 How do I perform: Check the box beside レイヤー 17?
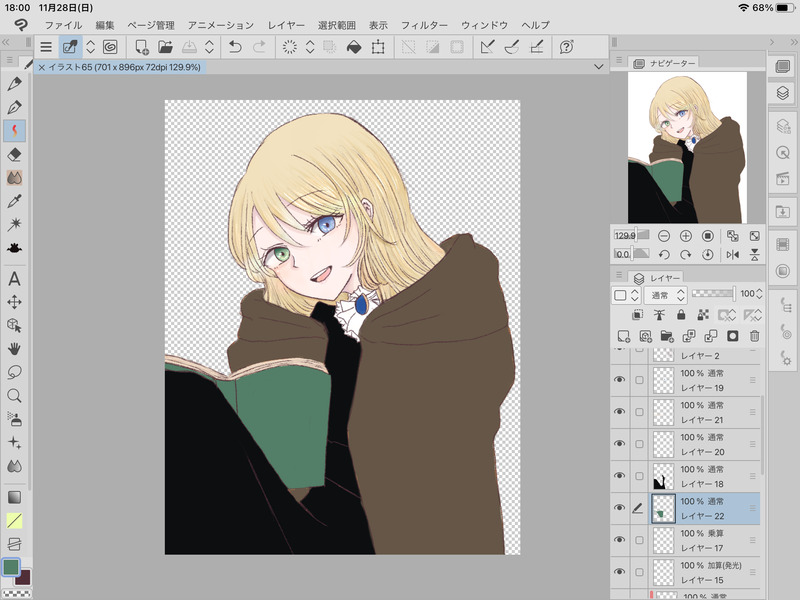pos(639,540)
